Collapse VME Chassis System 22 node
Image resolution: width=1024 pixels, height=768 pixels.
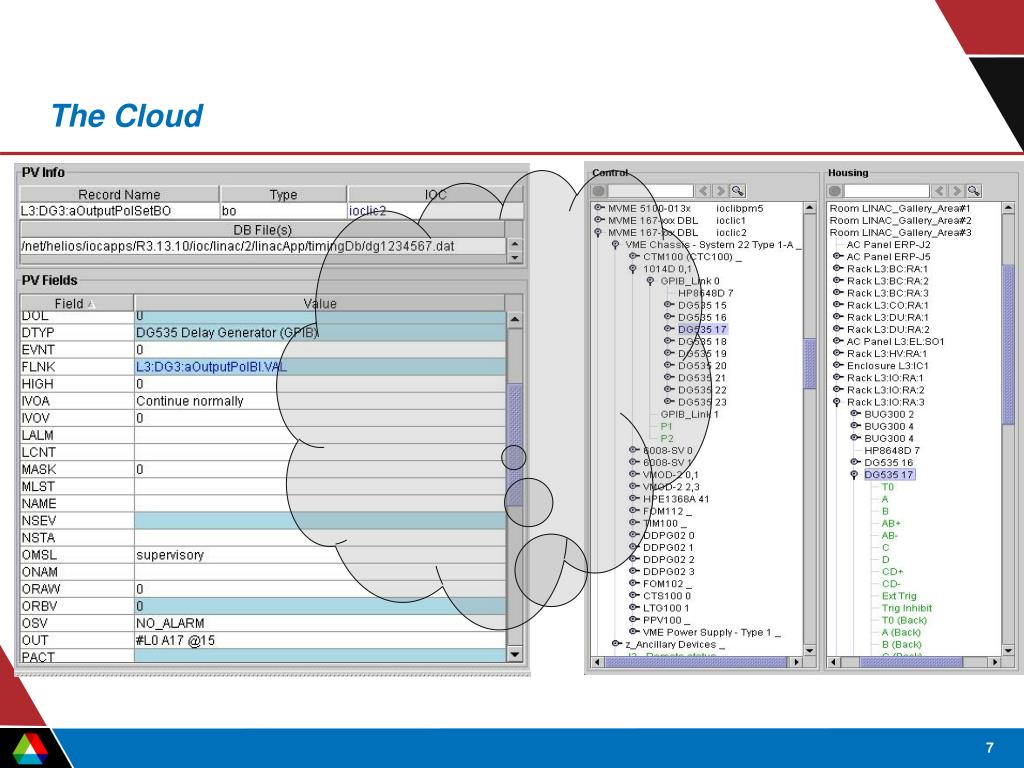[x=615, y=245]
